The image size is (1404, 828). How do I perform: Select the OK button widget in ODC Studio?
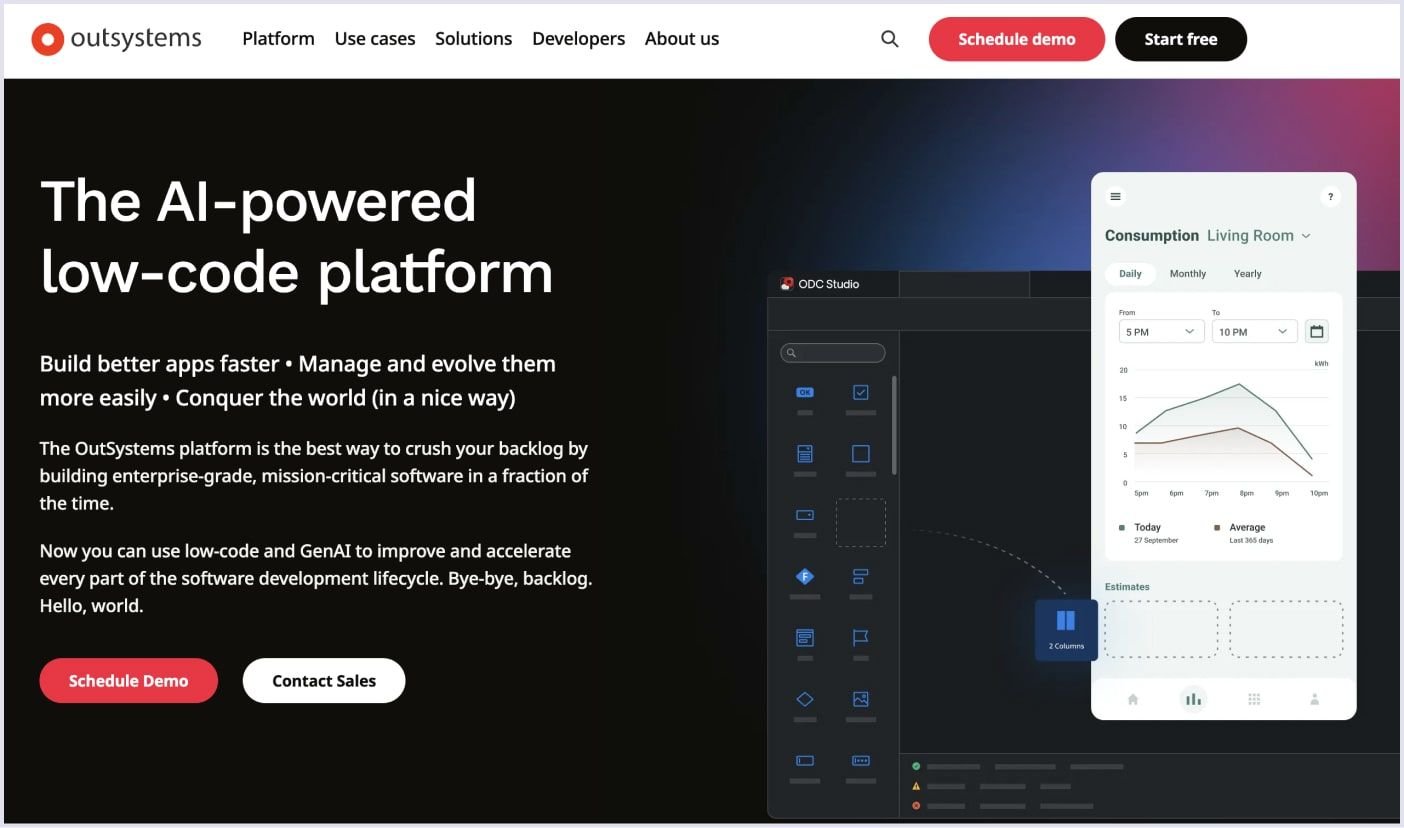click(805, 393)
